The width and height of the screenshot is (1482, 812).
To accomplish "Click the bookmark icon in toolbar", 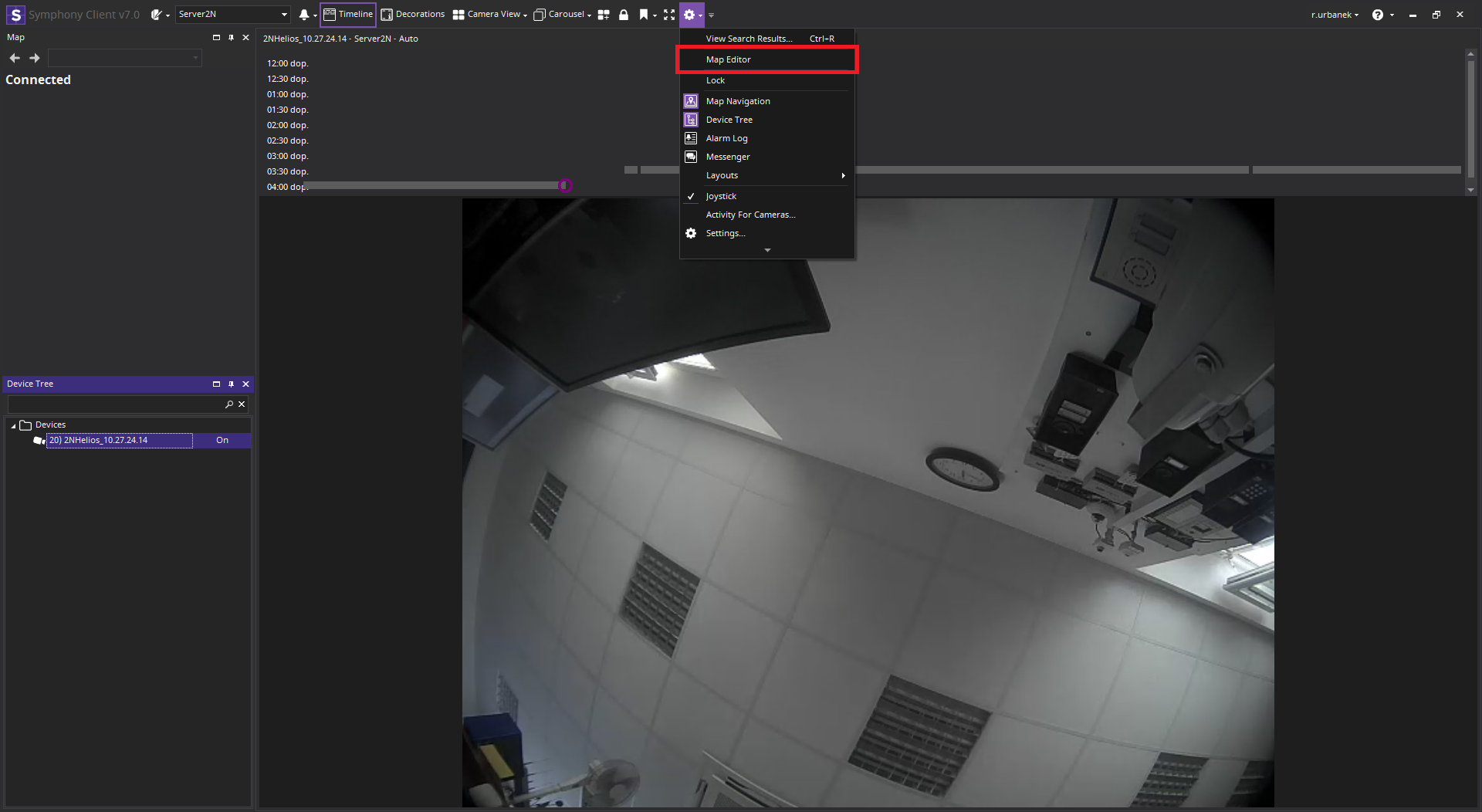I will [643, 15].
